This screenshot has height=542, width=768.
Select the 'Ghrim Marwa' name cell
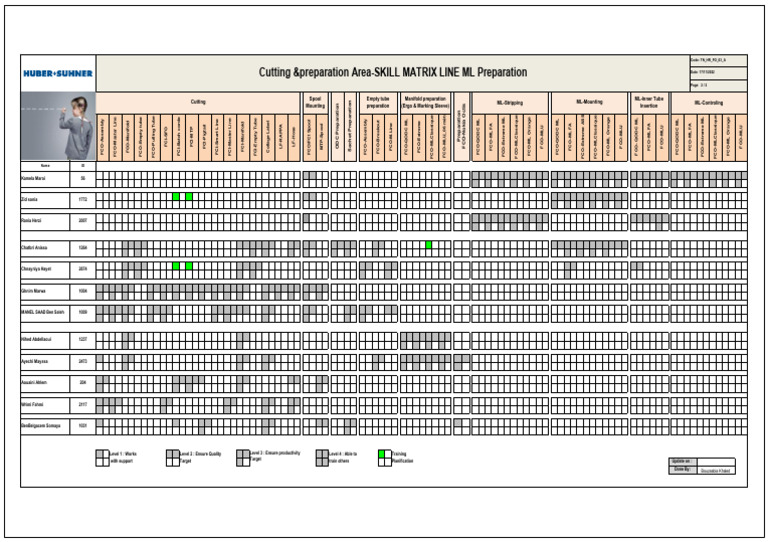point(45,291)
